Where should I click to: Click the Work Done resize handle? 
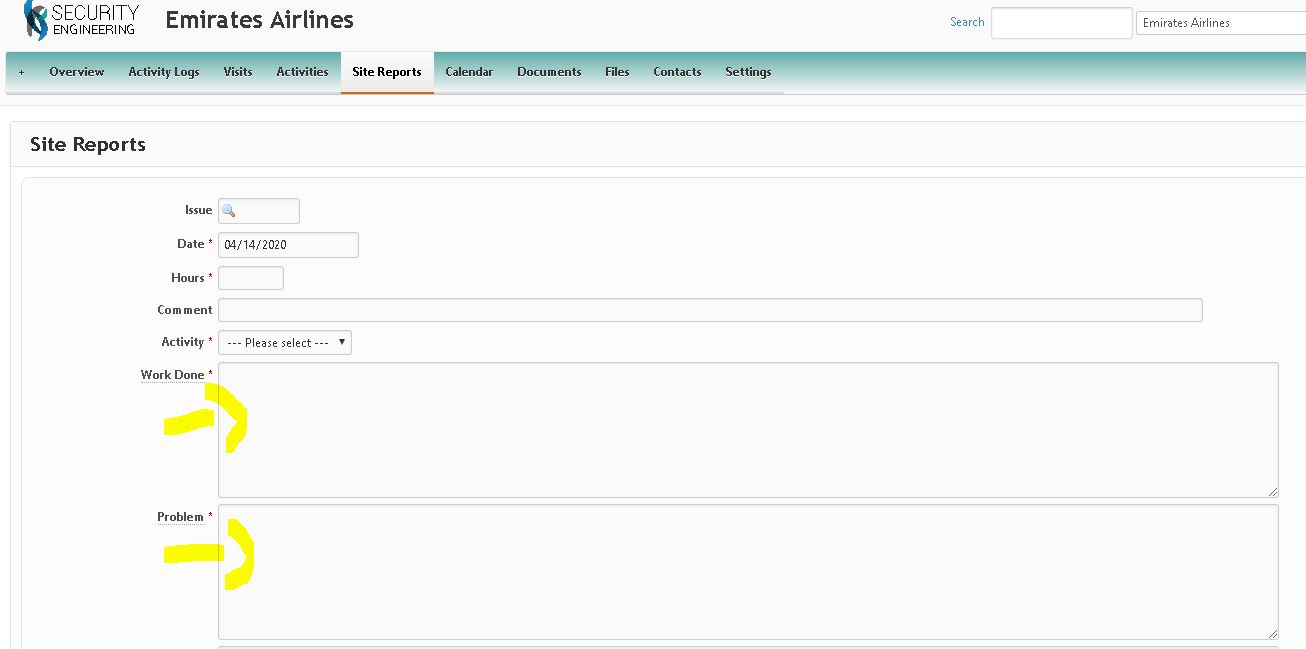coord(1272,491)
